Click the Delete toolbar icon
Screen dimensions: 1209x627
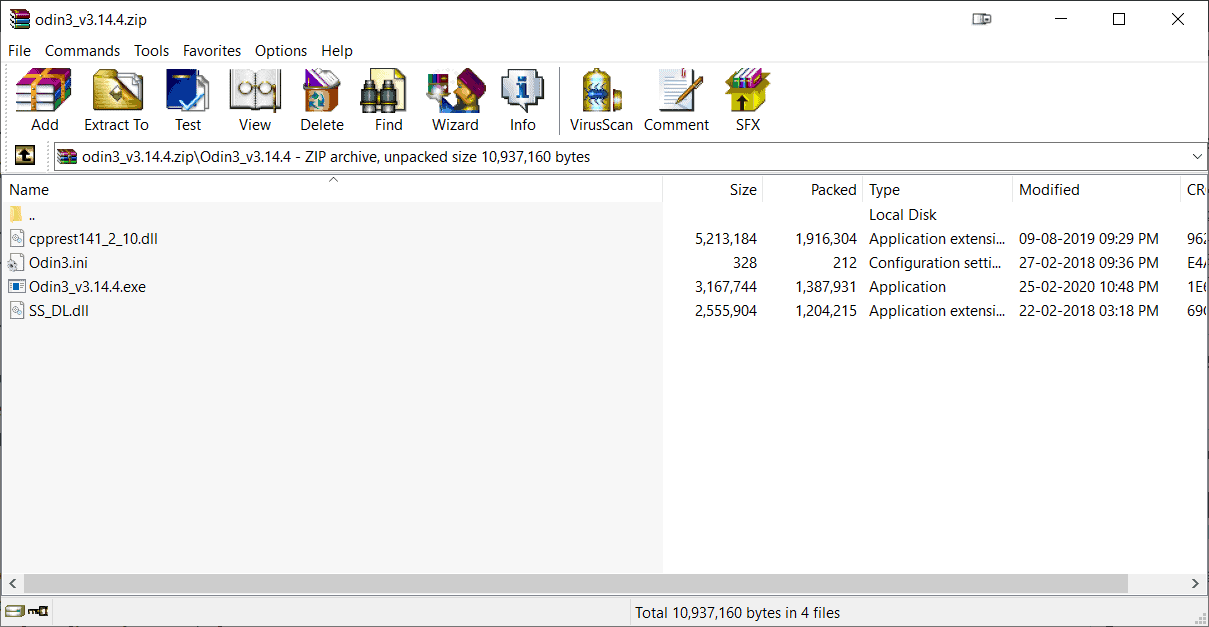tap(322, 101)
